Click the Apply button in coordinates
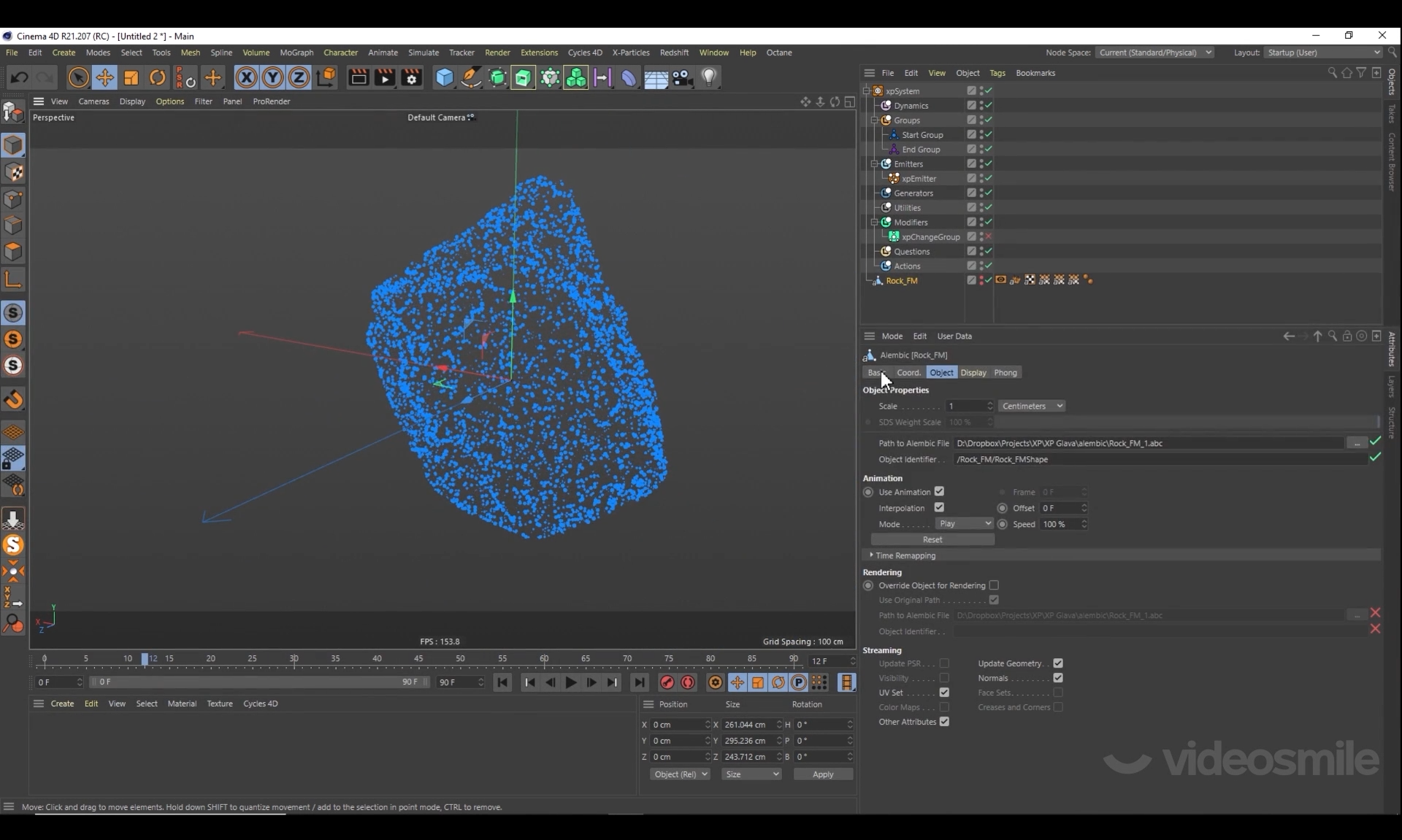 [x=822, y=774]
